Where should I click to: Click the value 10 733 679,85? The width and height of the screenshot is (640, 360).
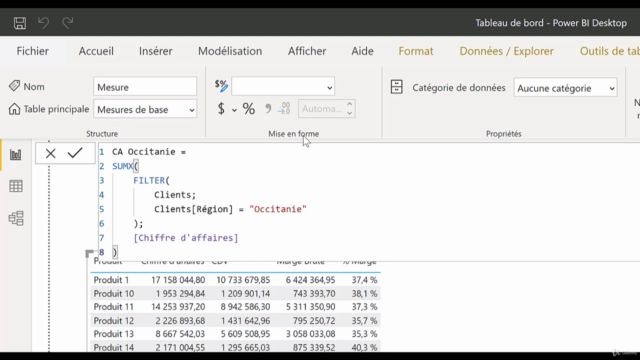243,280
